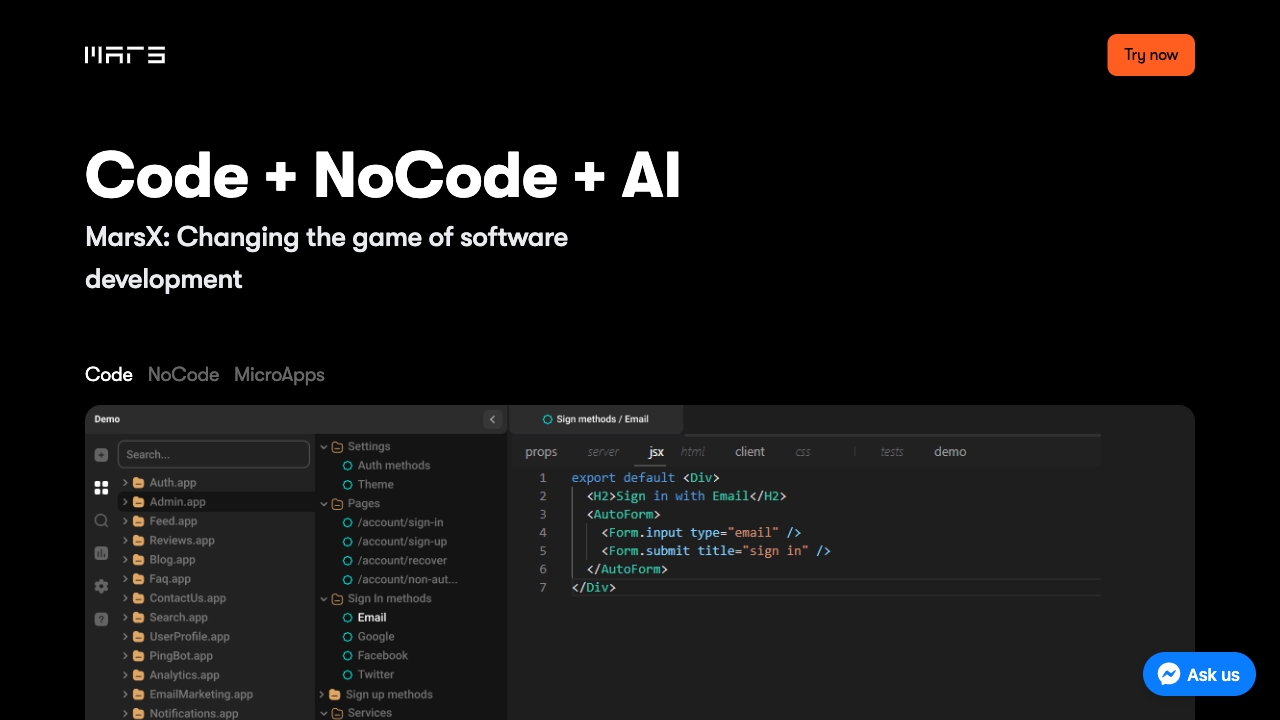1280x720 pixels.
Task: Select the analytics chart icon in sidebar
Action: pyautogui.click(x=101, y=553)
